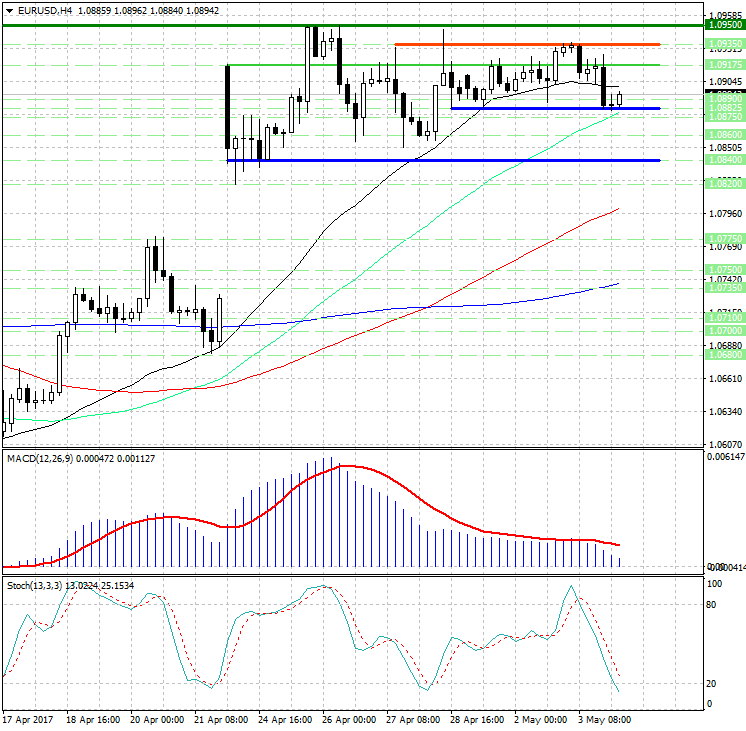Click the last candlestick on the chart

(620, 98)
